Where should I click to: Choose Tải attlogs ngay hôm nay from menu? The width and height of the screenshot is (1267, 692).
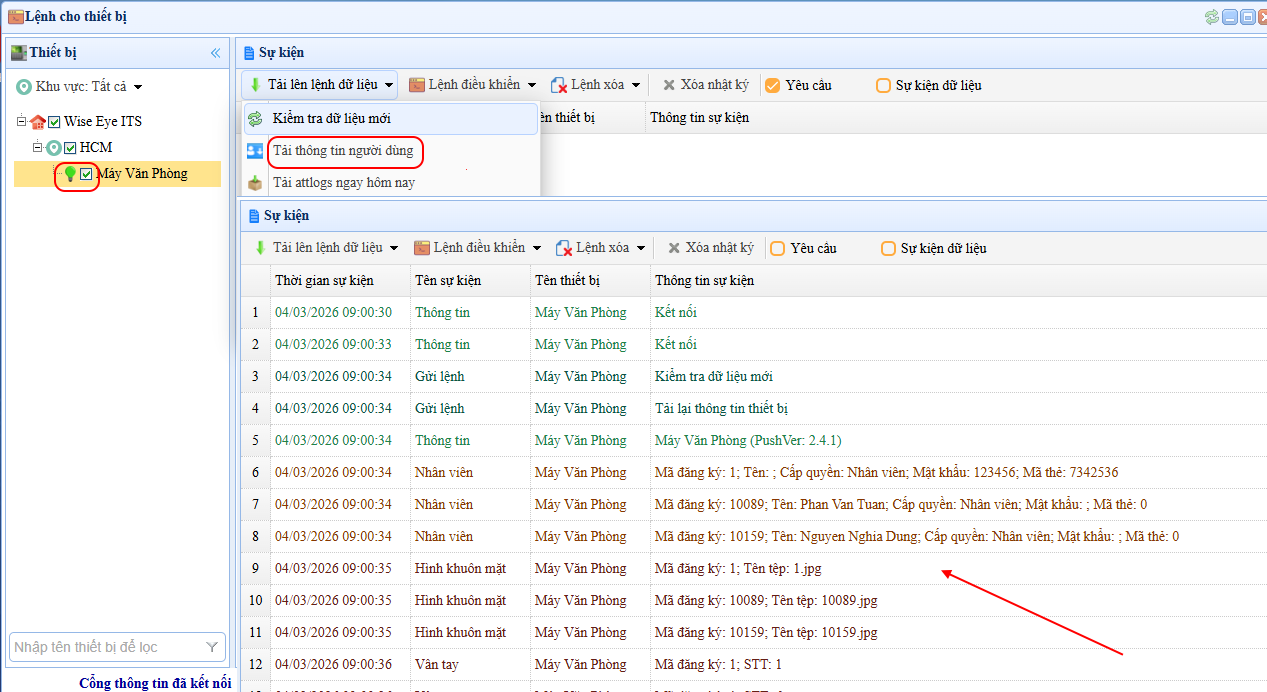coord(343,183)
